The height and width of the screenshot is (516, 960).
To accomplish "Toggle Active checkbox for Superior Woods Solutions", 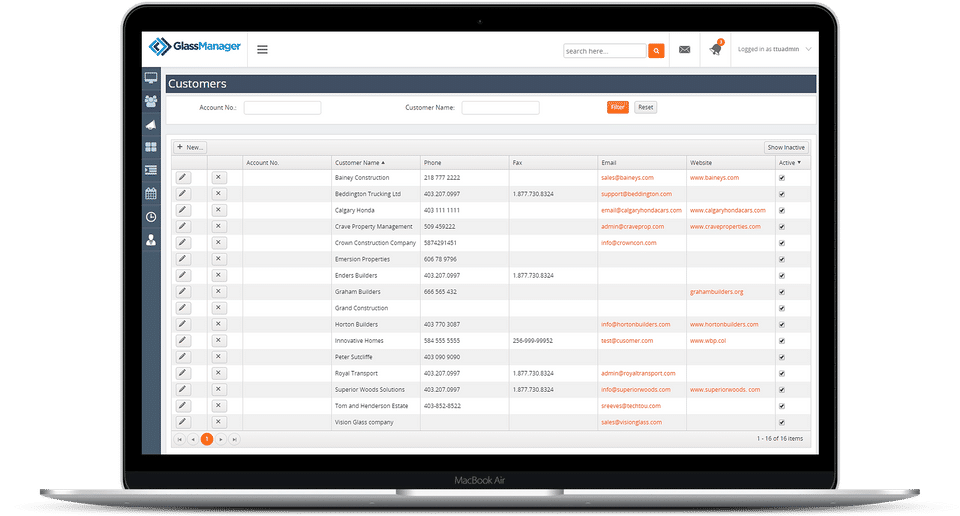I will [x=782, y=390].
